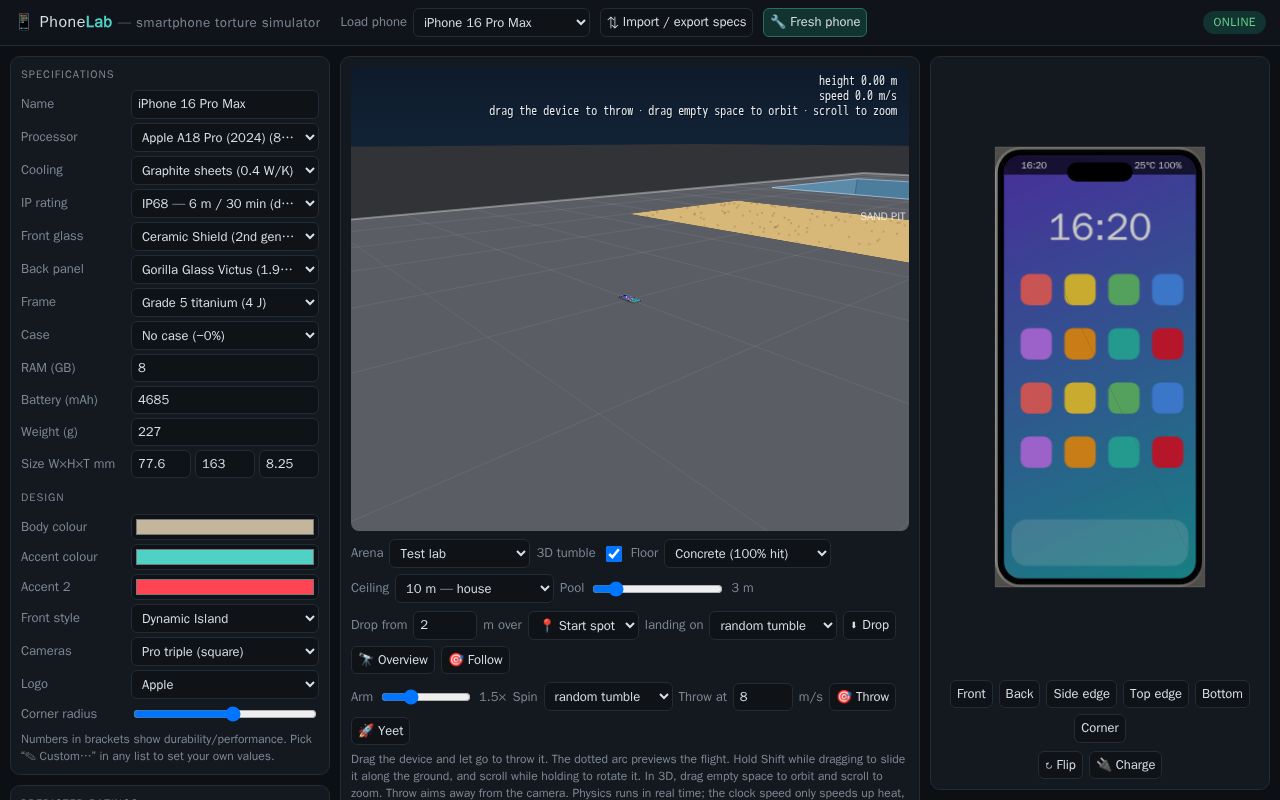Open the IP rating dropdown

click(x=225, y=203)
